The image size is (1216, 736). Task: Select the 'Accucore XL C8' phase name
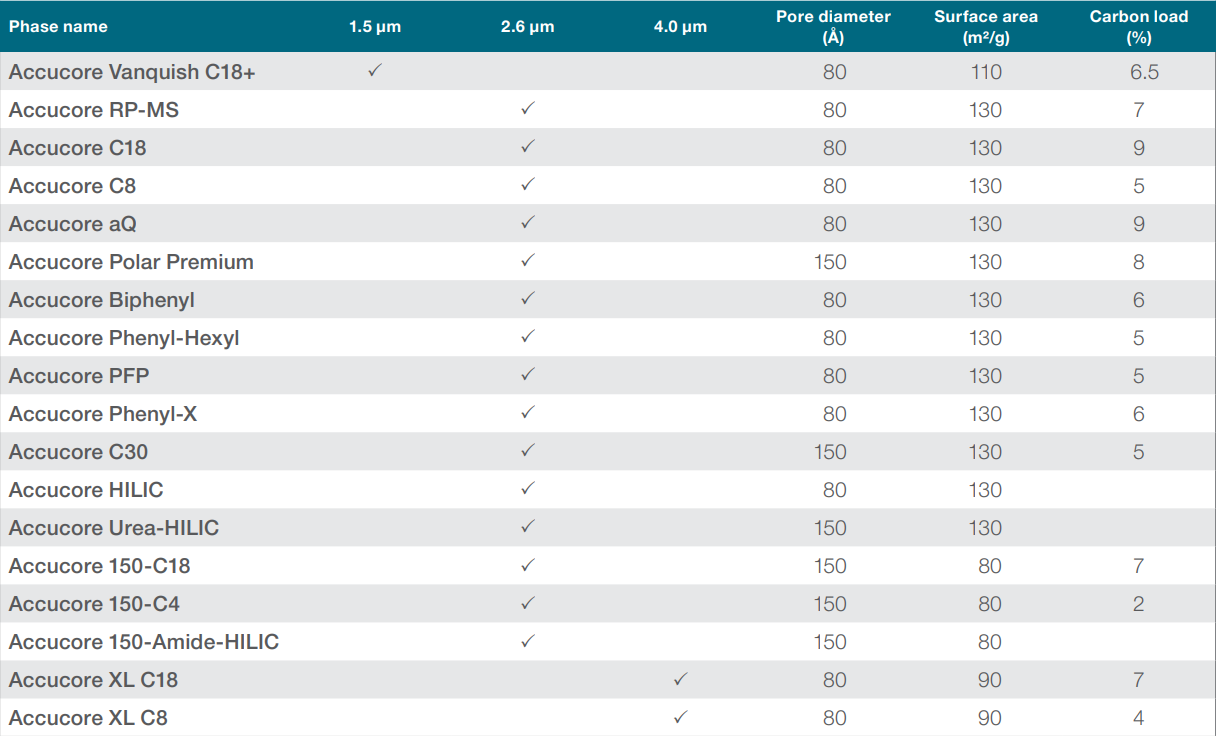[88, 718]
